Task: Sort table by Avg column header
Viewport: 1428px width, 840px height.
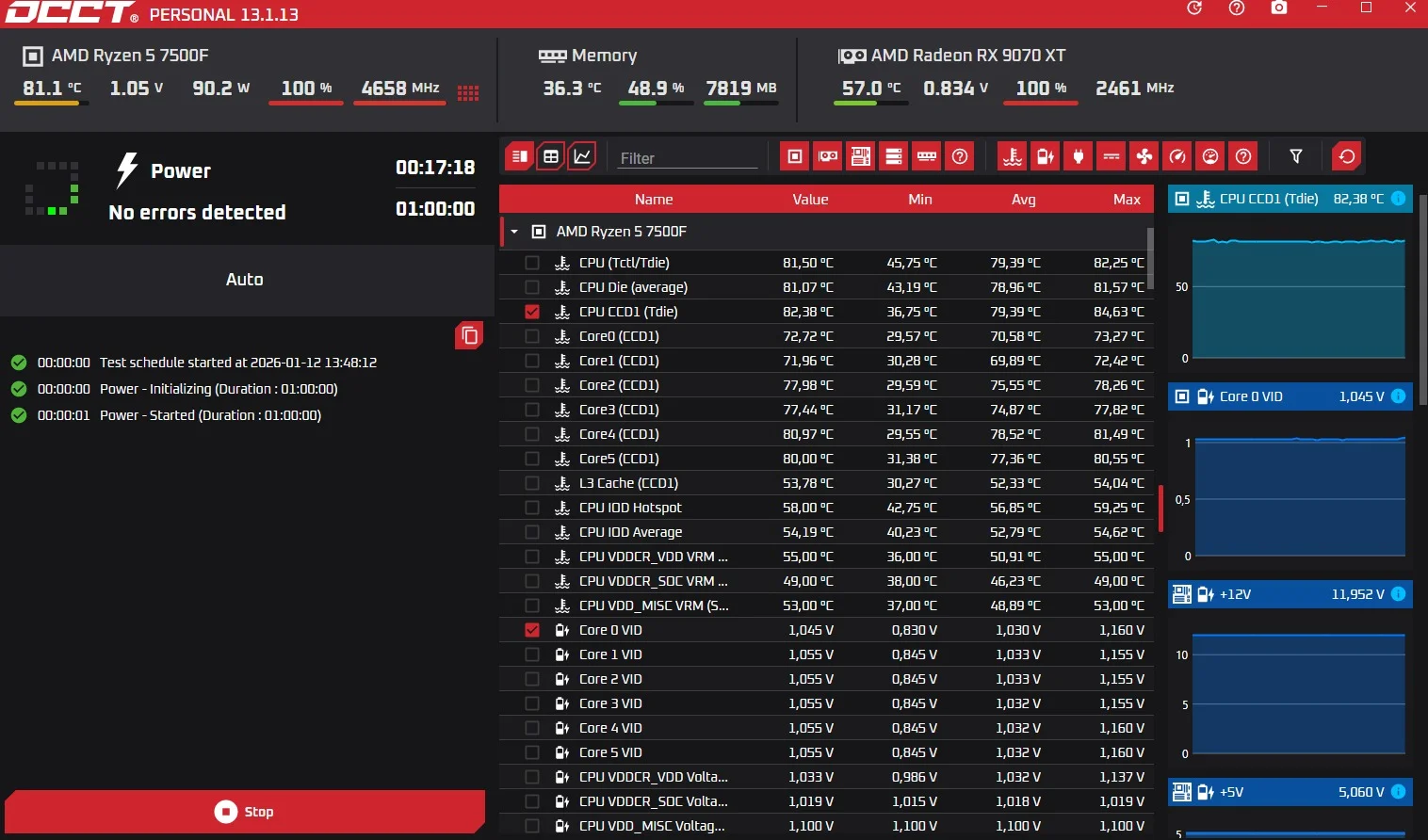Action: coord(1024,200)
